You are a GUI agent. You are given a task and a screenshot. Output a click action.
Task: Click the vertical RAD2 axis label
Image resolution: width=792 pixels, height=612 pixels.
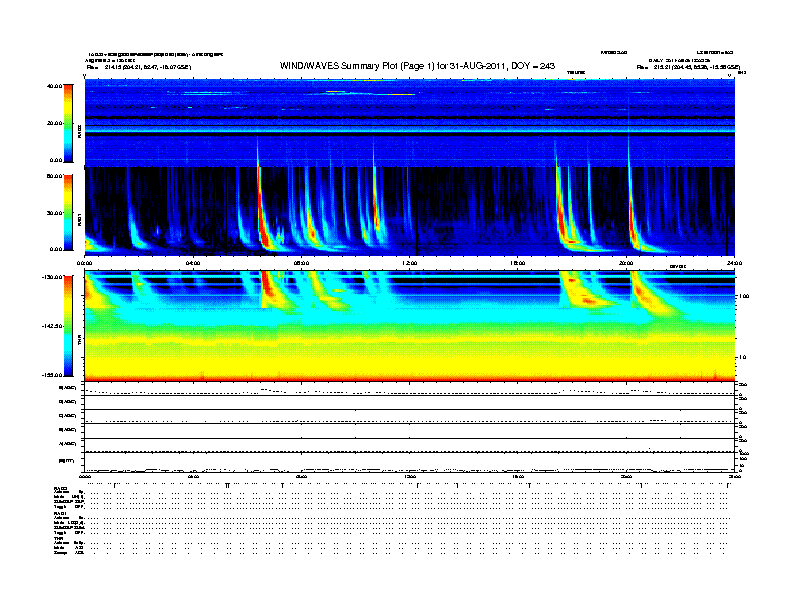pyautogui.click(x=79, y=131)
